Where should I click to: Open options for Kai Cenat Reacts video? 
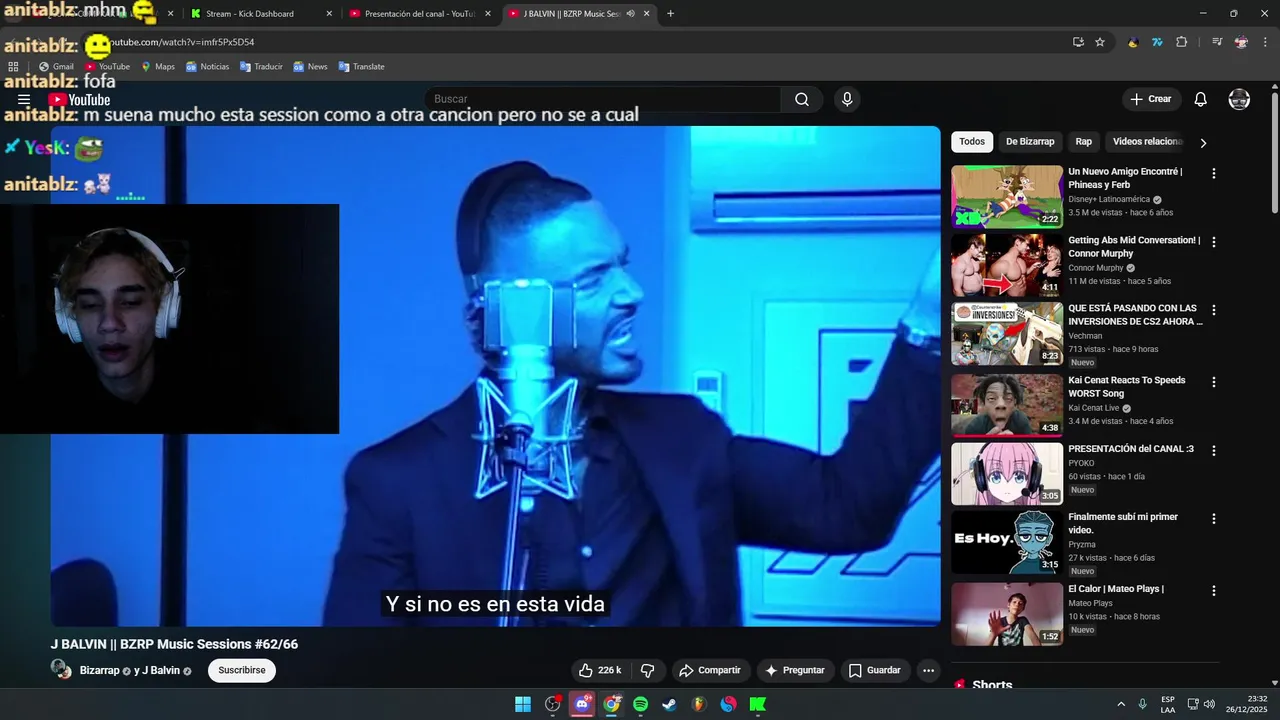click(x=1214, y=382)
